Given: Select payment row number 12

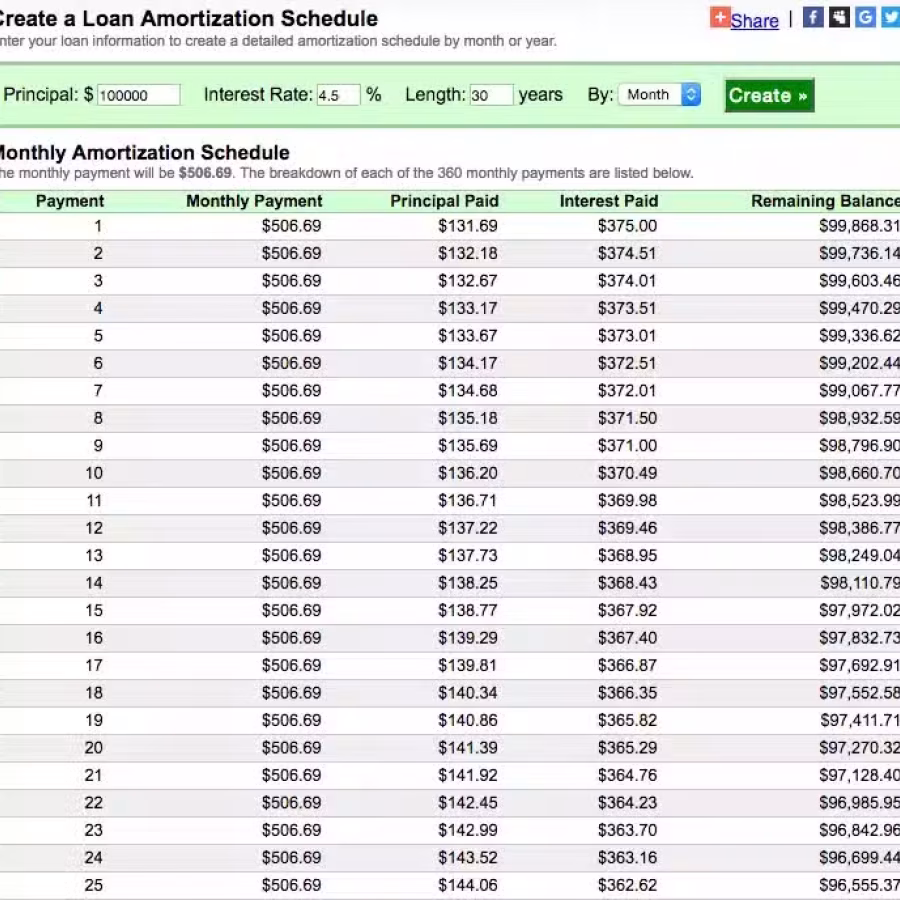Looking at the screenshot, I should 450,528.
